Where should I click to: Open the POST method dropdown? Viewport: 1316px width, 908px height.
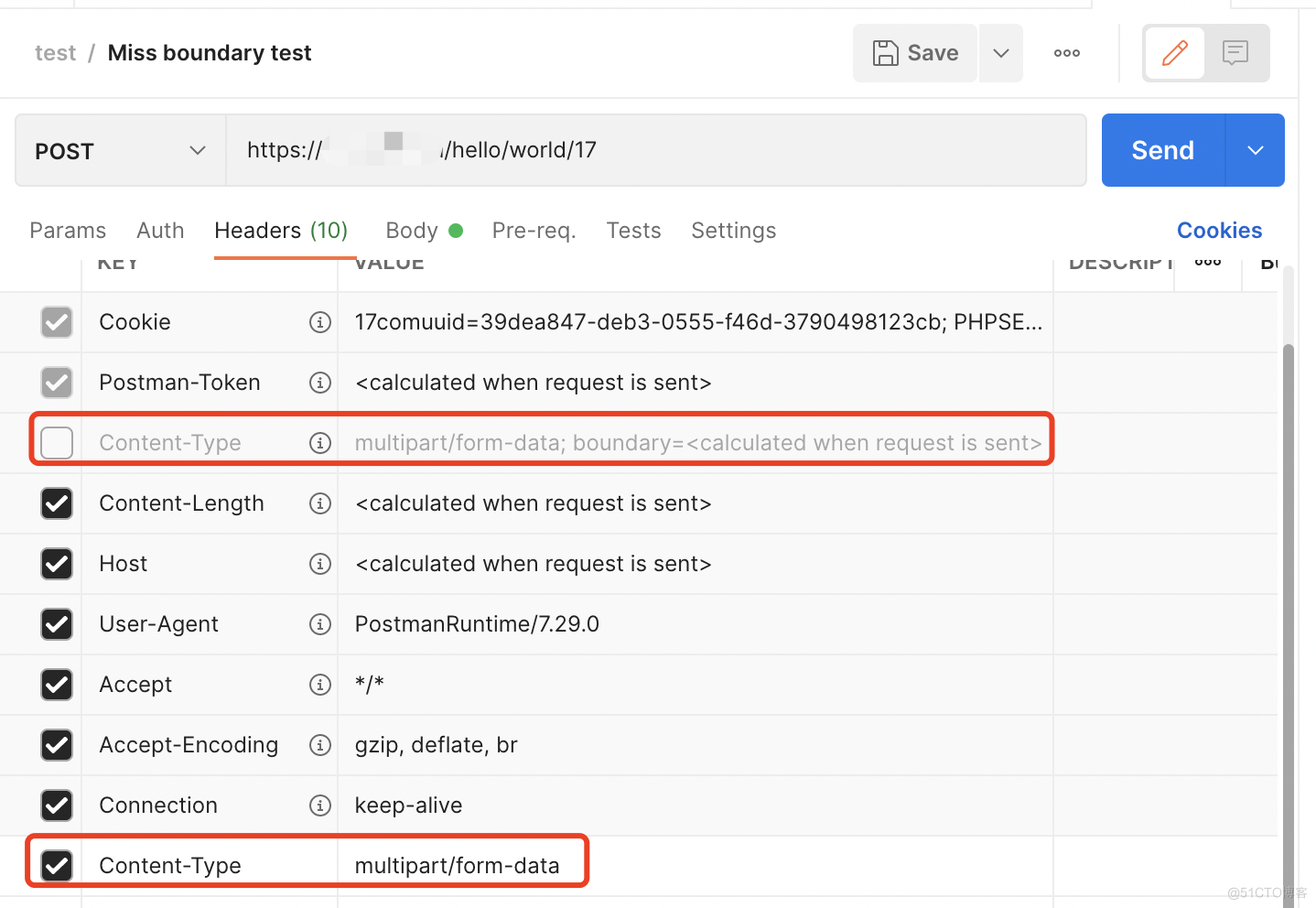tap(121, 150)
